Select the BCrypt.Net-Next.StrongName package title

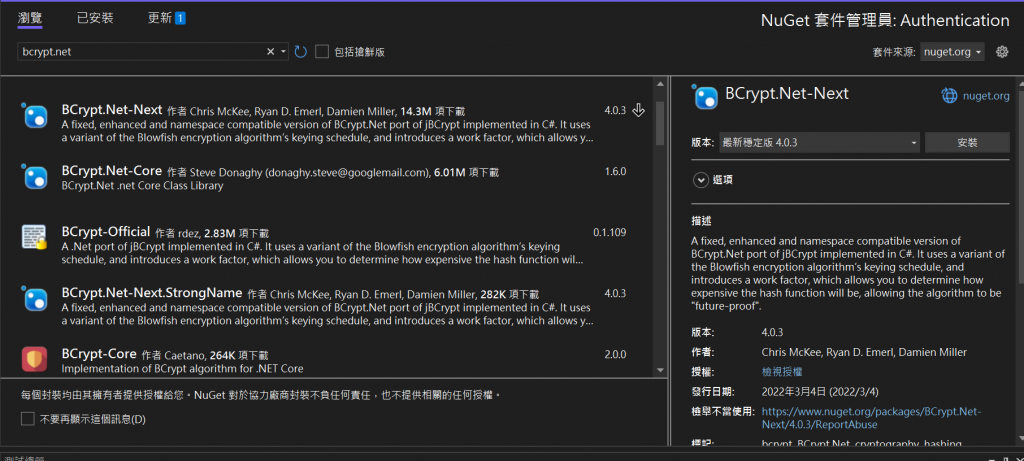pyautogui.click(x=152, y=292)
